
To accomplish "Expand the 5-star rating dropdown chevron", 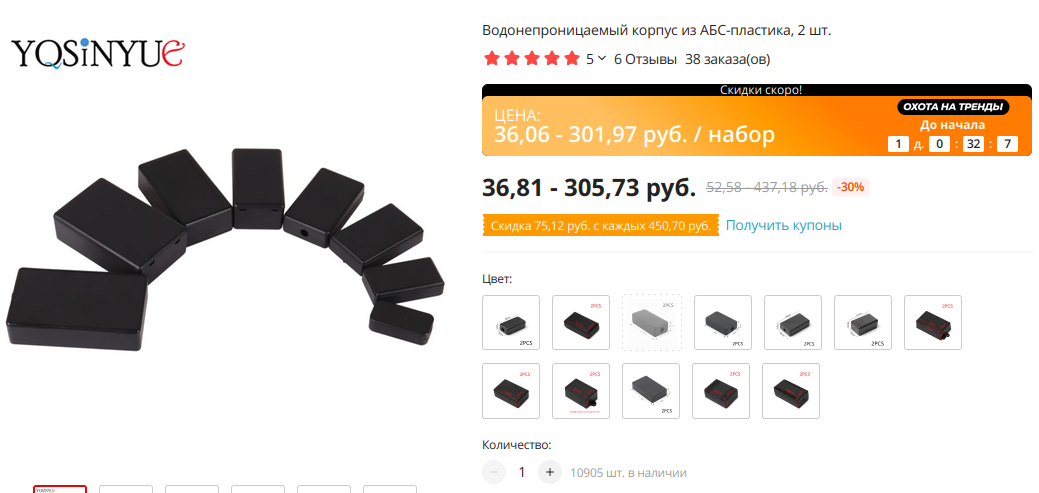I will pyautogui.click(x=602, y=59).
